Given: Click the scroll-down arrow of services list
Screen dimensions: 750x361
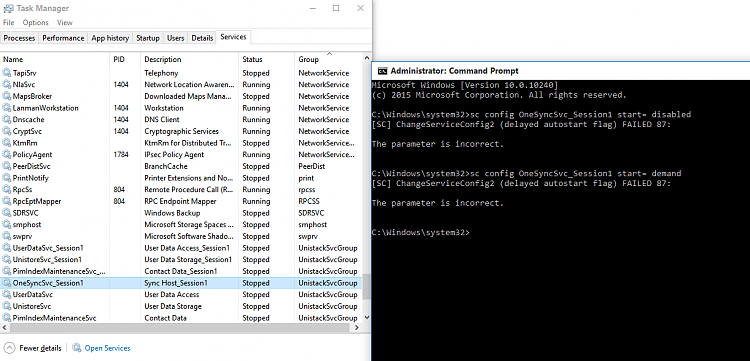Looking at the screenshot, I should 367,317.
